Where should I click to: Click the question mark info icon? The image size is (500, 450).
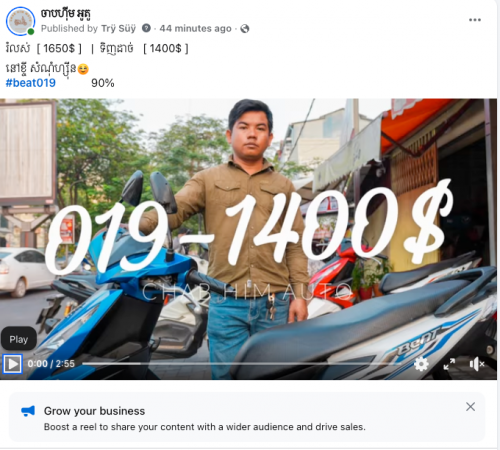point(146,28)
